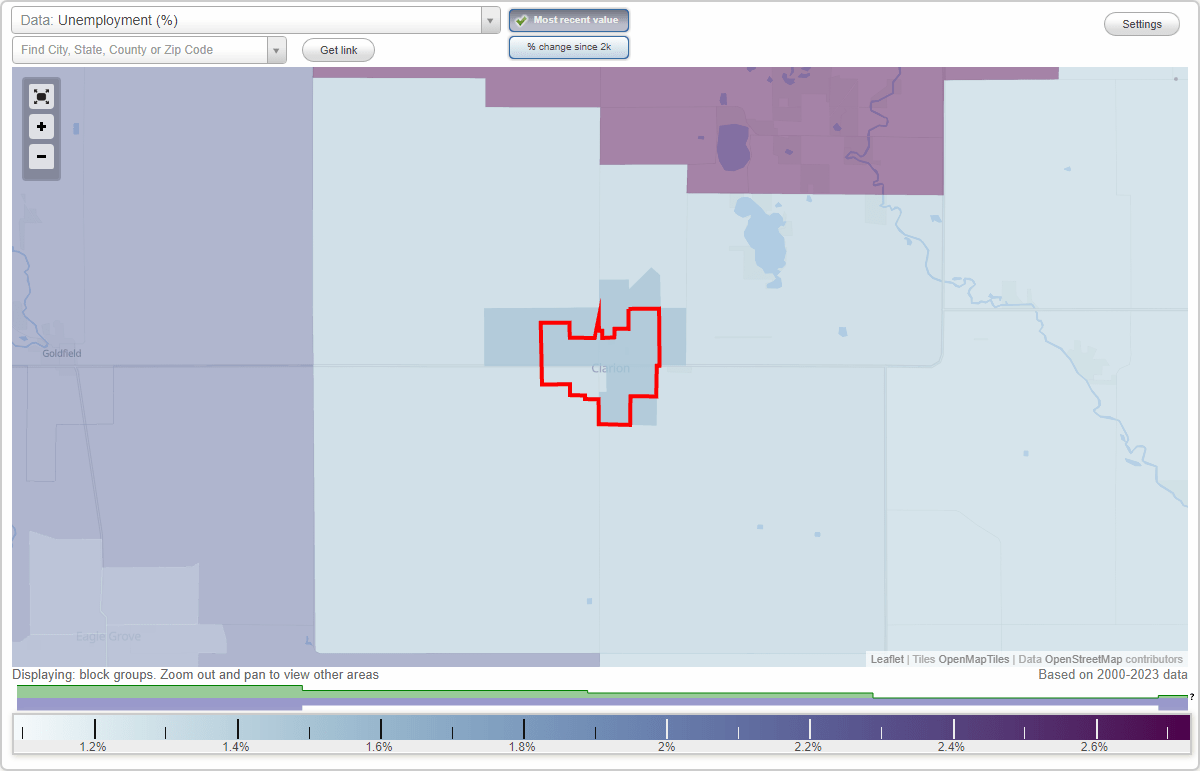Click the 1.8% mark on color scale
Screen dimensions: 1200x771
click(x=522, y=746)
